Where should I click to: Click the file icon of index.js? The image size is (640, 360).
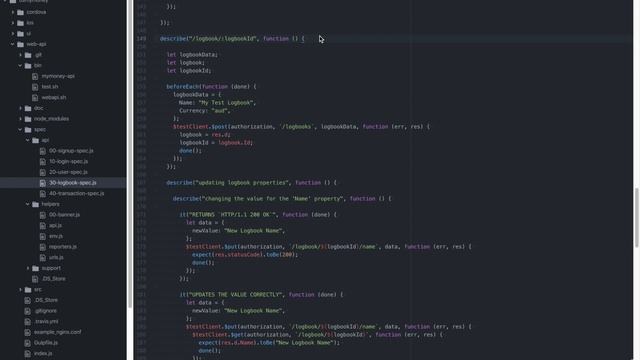coord(28,353)
